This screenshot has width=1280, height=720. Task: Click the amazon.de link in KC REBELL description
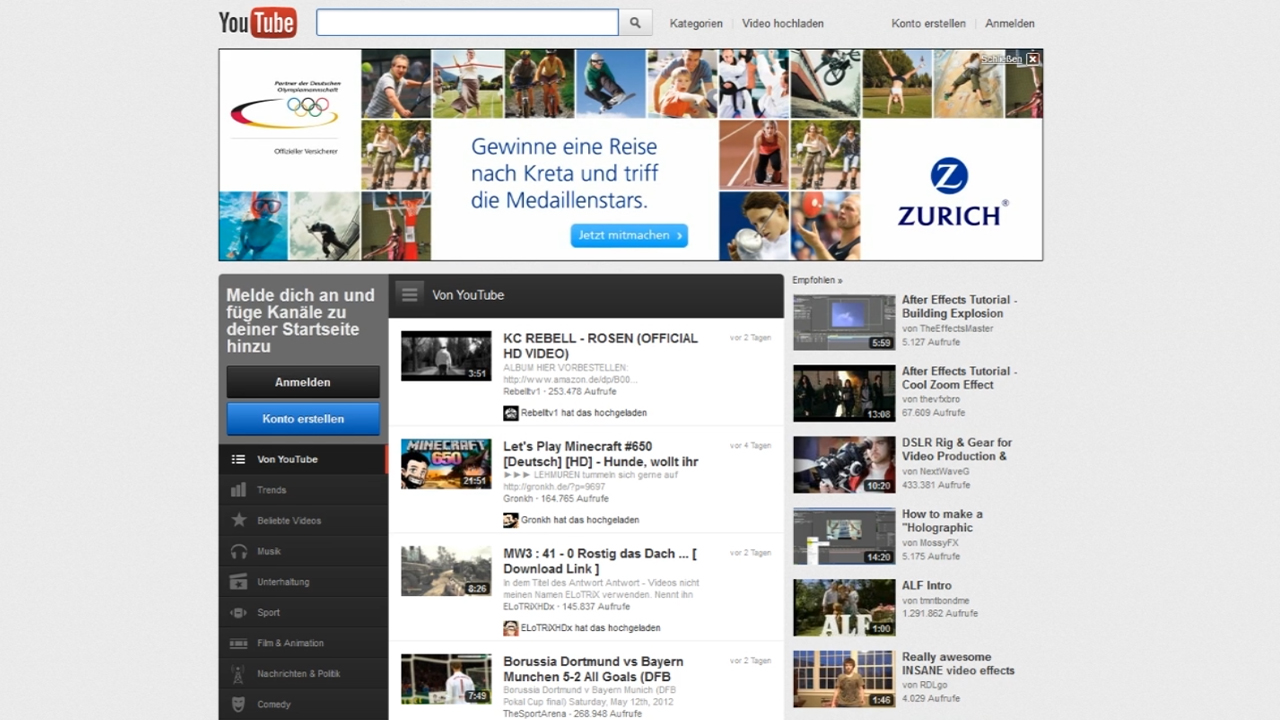[570, 380]
